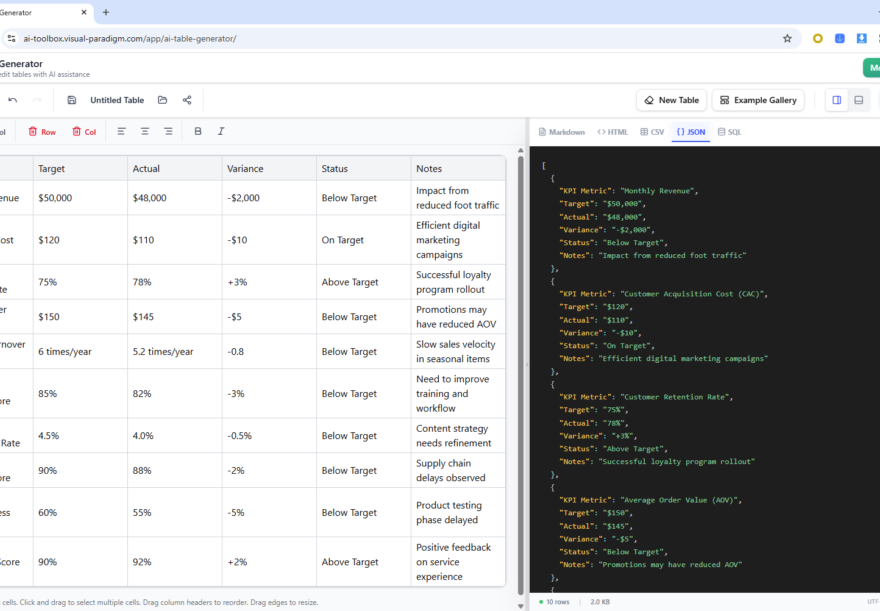Click the address bar showing ai-toolbox URL
Screen dimensions: 880x611
tap(150, 37)
